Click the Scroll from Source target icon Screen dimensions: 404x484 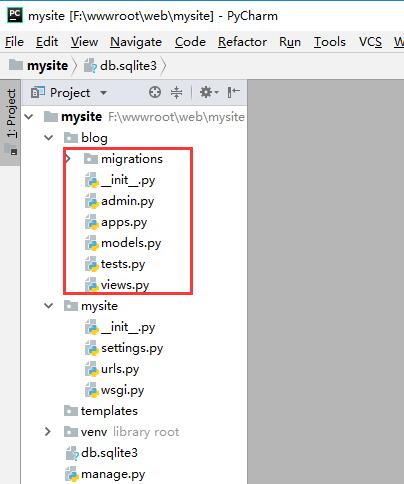pos(155,92)
